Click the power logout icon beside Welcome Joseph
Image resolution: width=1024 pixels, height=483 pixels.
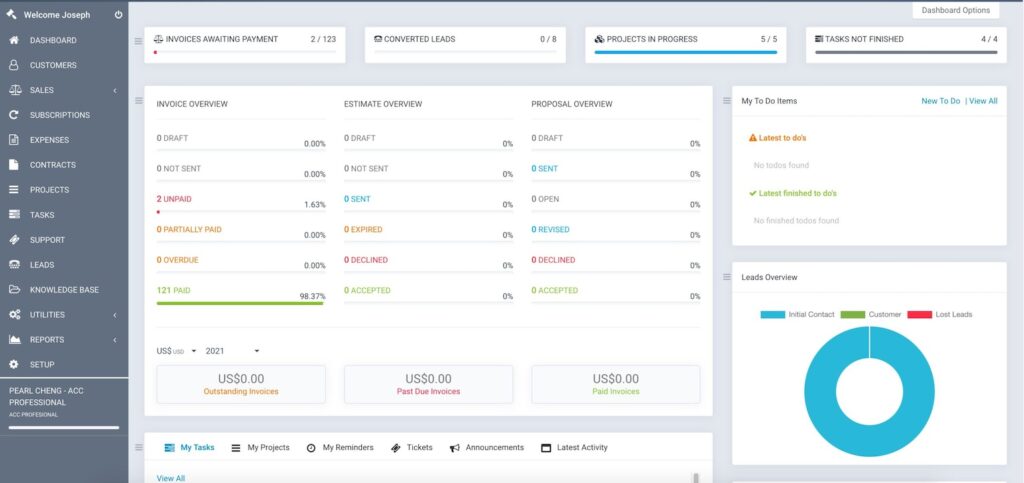tap(118, 15)
